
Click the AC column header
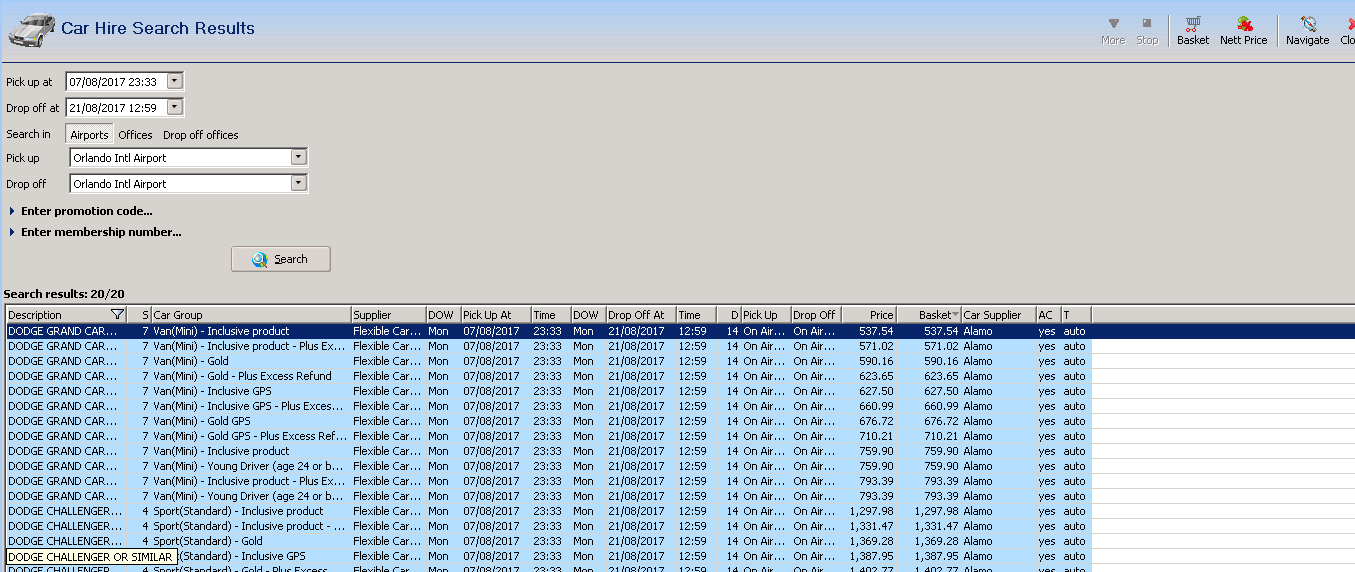click(1048, 315)
